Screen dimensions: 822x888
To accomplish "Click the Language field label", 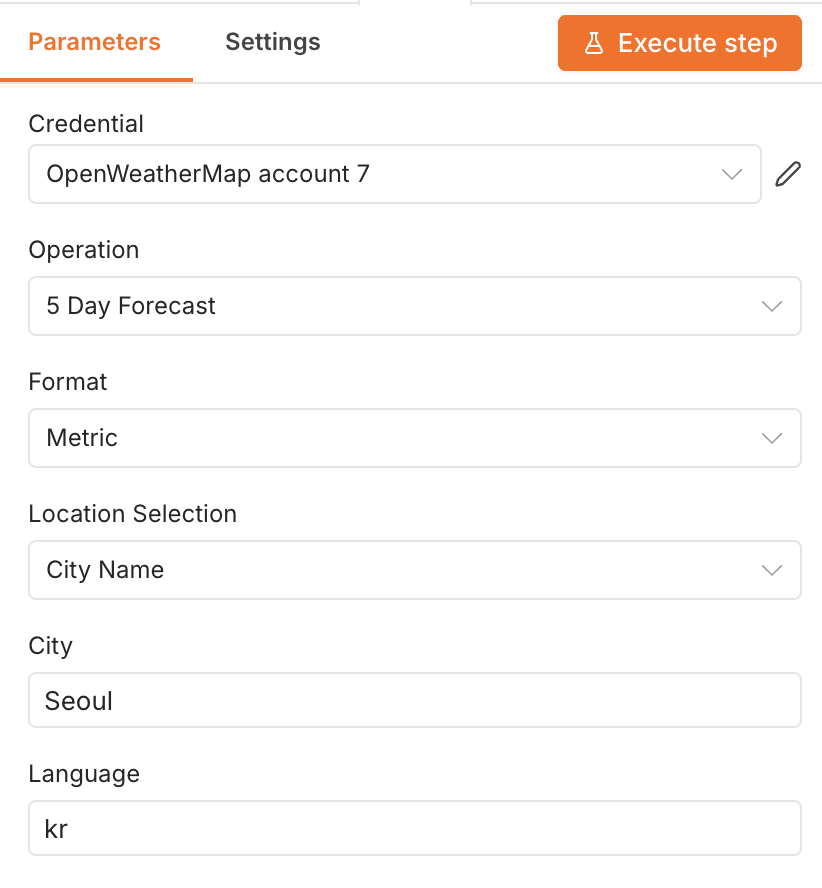I will pyautogui.click(x=84, y=774).
